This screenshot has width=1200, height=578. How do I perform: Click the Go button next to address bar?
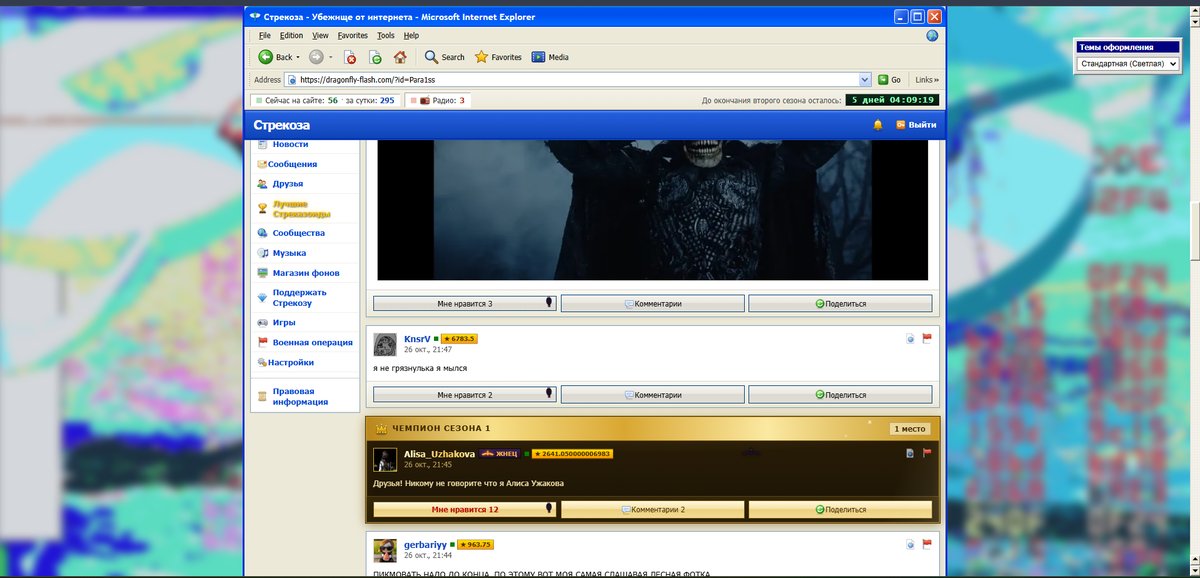[889, 80]
